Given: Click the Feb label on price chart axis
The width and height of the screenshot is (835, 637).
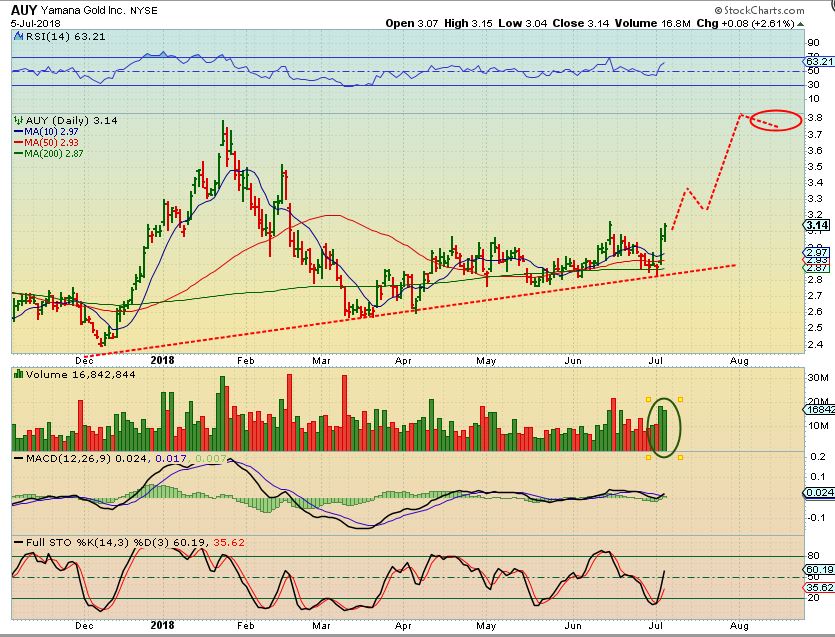Looking at the screenshot, I should (x=245, y=361).
